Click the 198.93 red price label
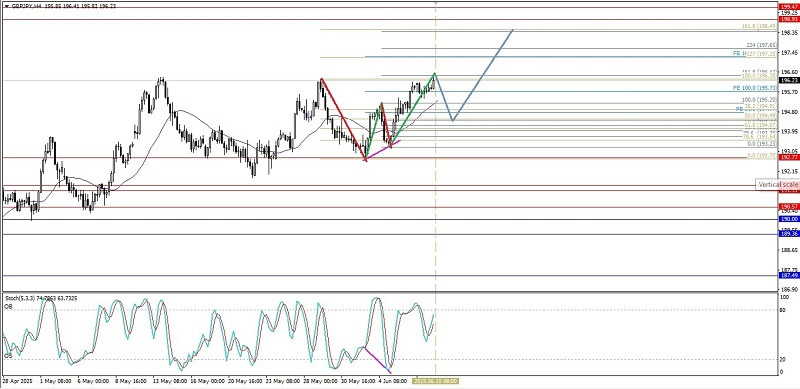800x389 pixels. pos(789,18)
